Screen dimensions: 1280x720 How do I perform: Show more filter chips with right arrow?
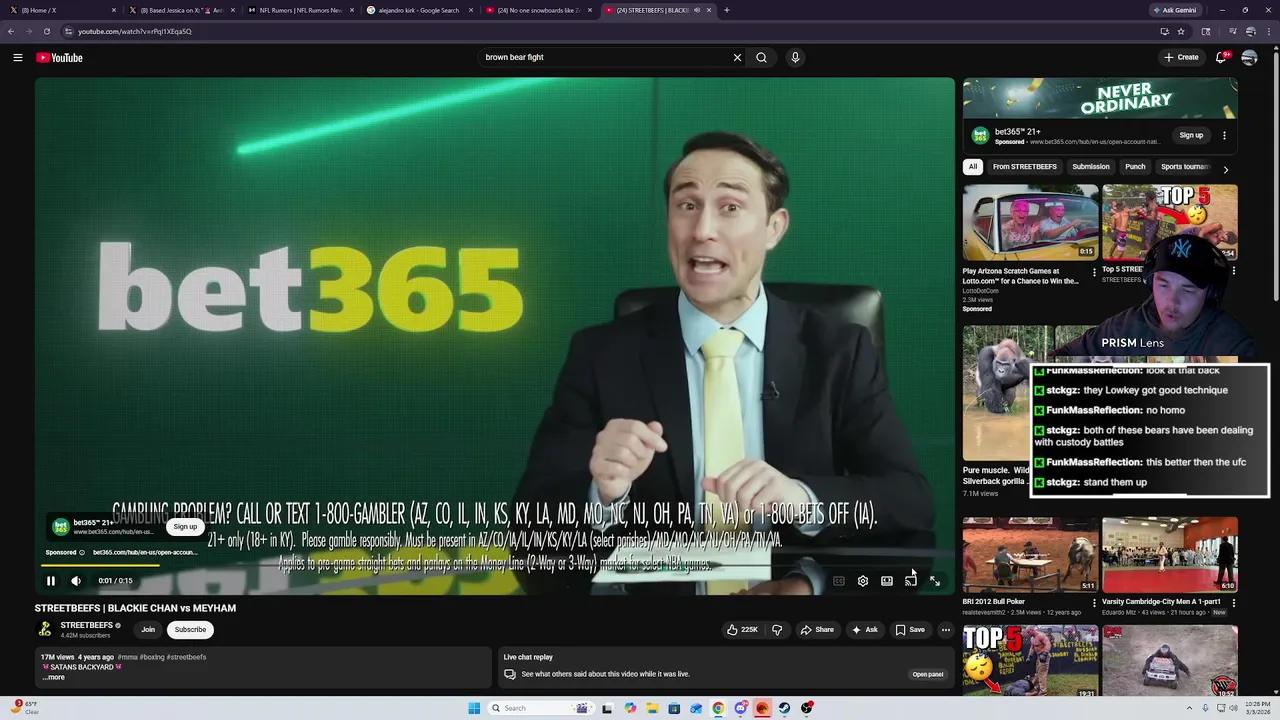click(x=1226, y=169)
